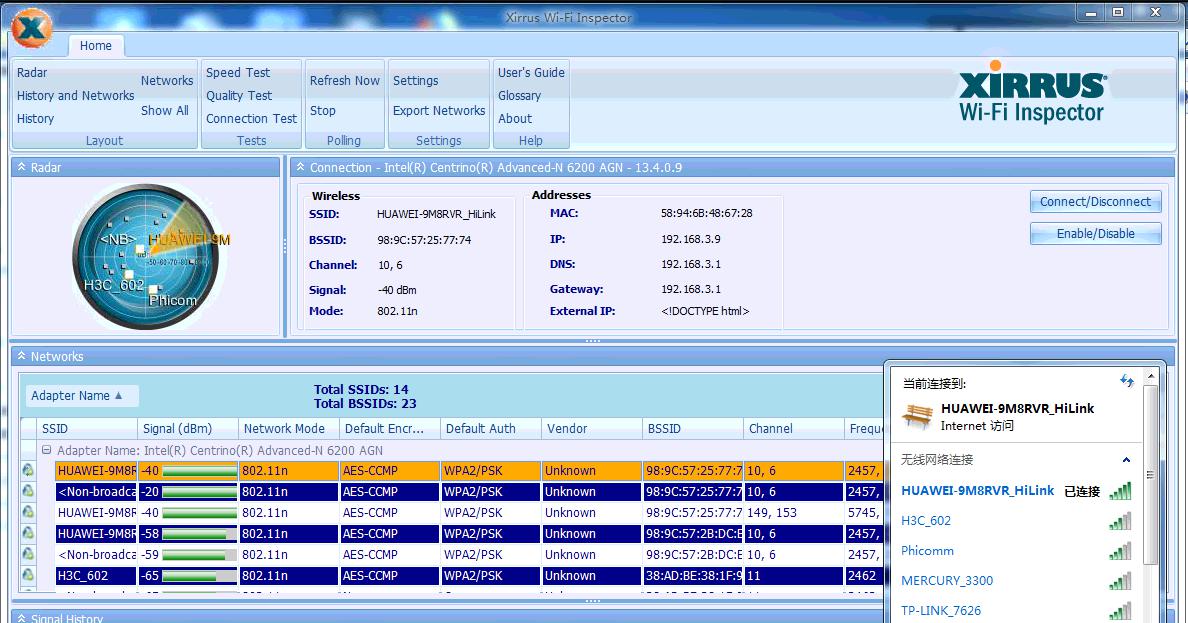
Task: Select the History layout option
Action: click(x=36, y=118)
